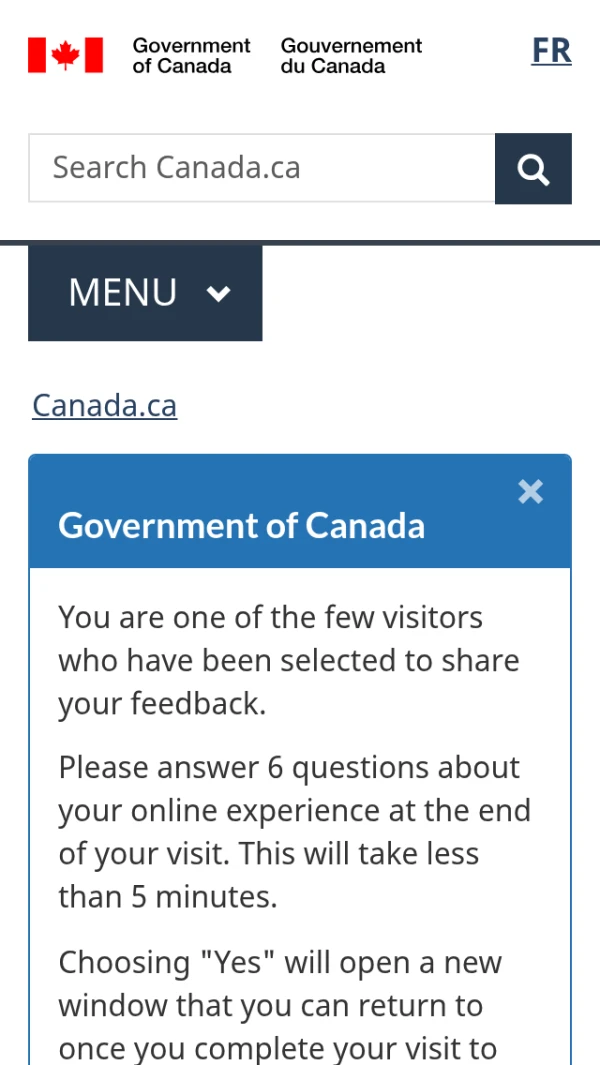
Task: Focus the Search Canada.ca text field
Action: click(262, 168)
